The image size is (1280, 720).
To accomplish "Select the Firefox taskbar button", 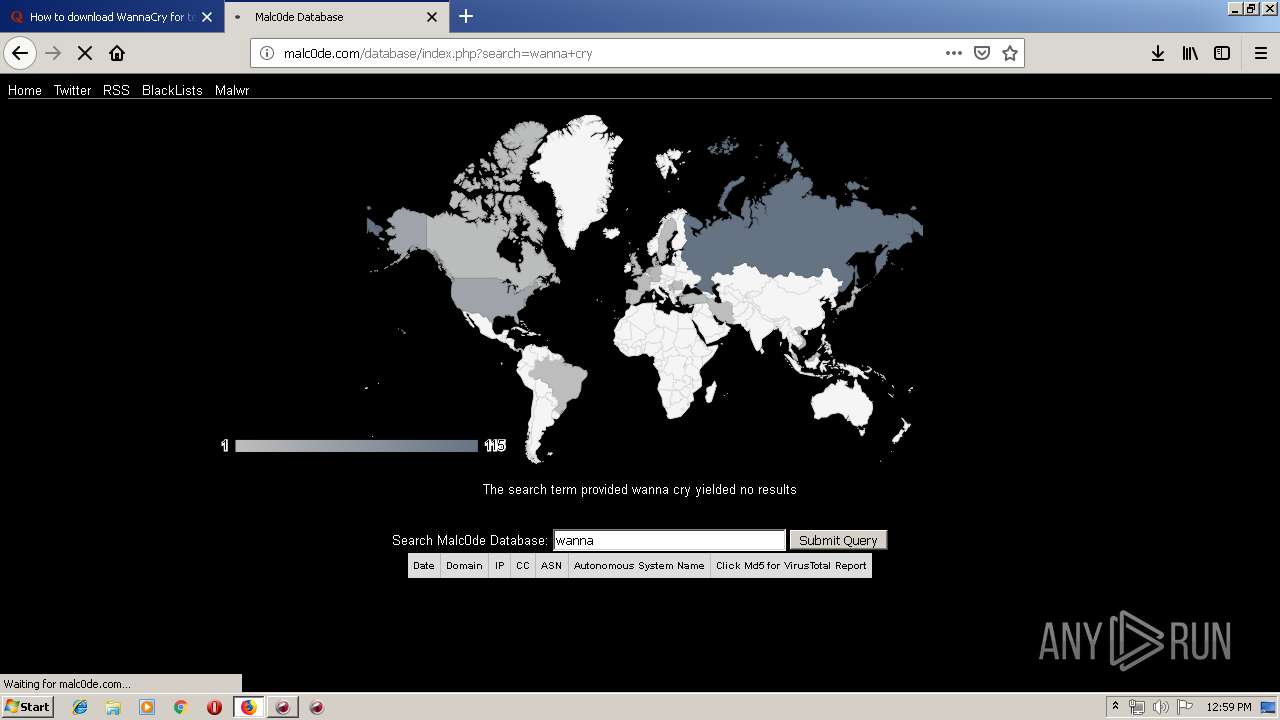I will [248, 707].
